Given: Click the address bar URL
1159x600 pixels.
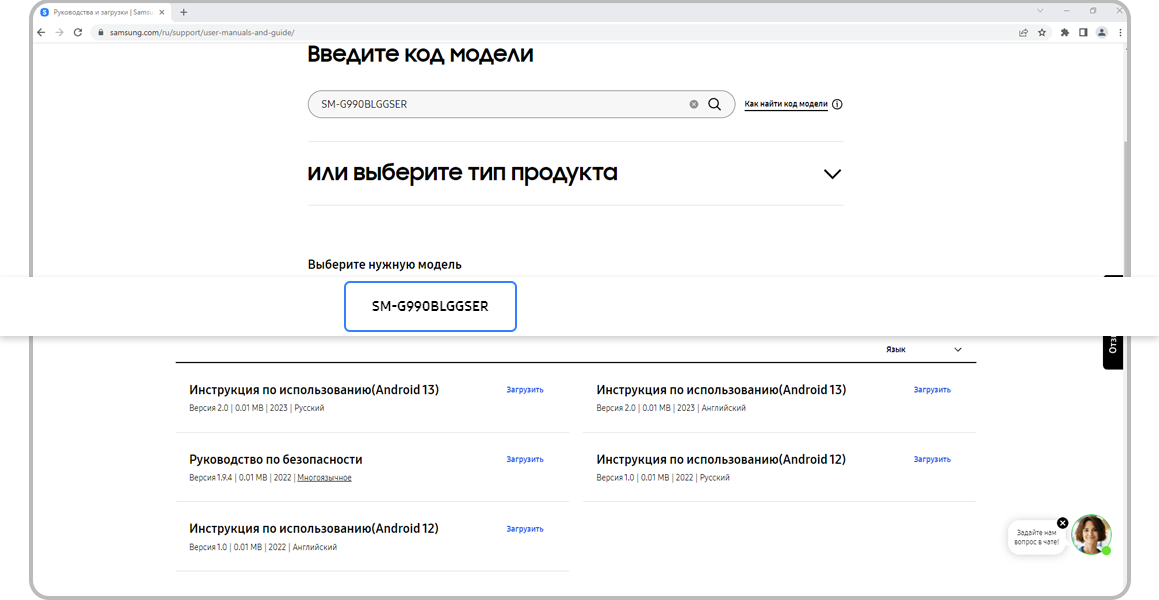Looking at the screenshot, I should (x=204, y=33).
